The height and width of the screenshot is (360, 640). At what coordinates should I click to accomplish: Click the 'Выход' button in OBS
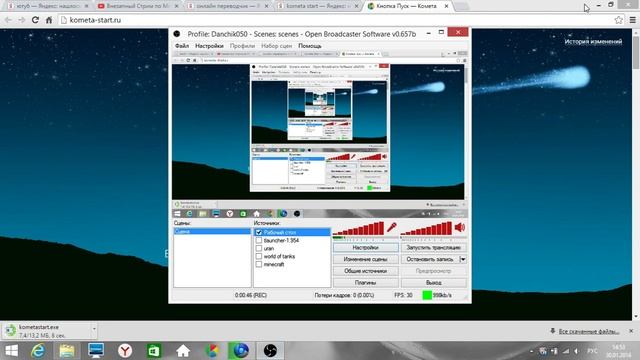tap(433, 282)
